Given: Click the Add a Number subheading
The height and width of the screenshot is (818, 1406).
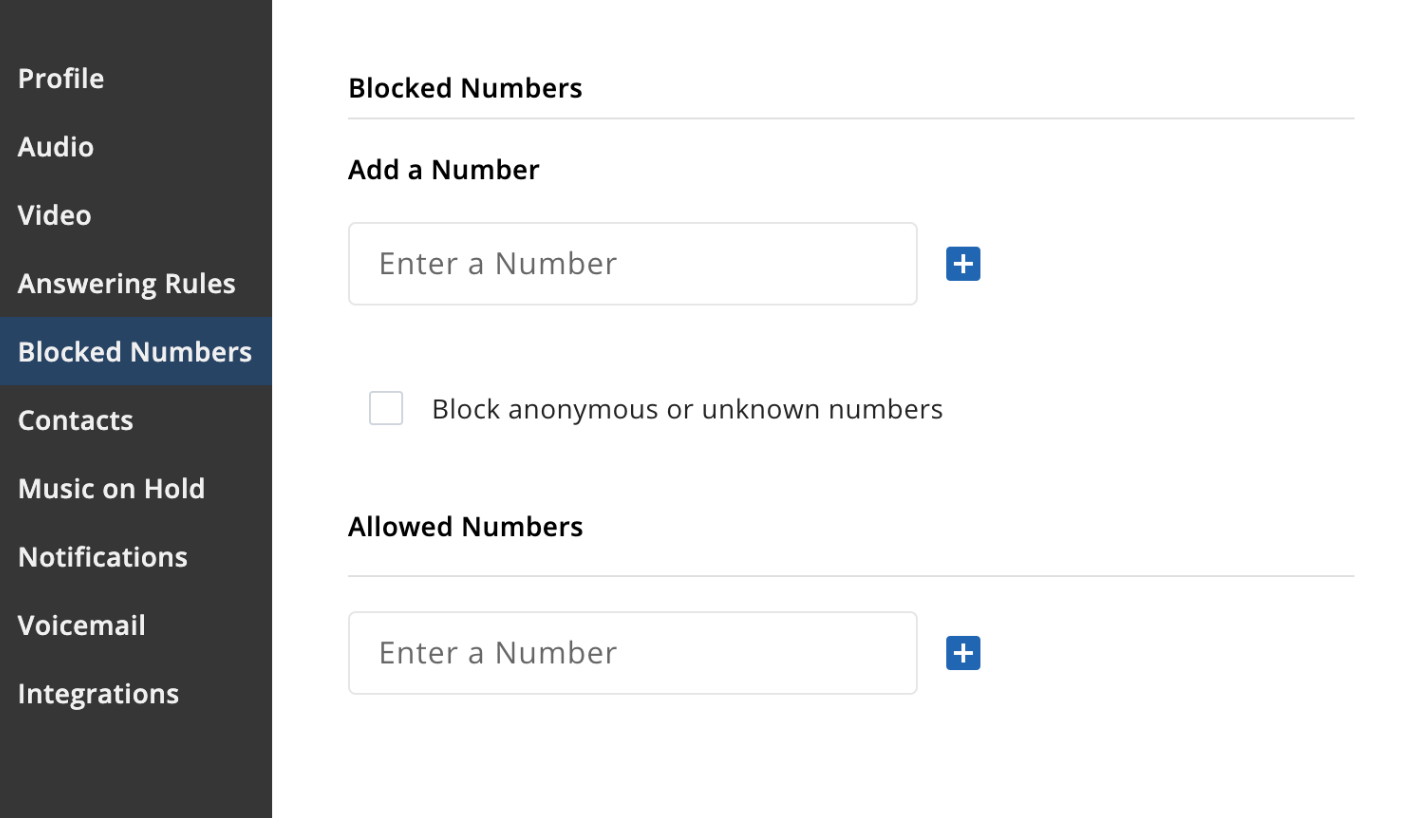Looking at the screenshot, I should click(444, 169).
